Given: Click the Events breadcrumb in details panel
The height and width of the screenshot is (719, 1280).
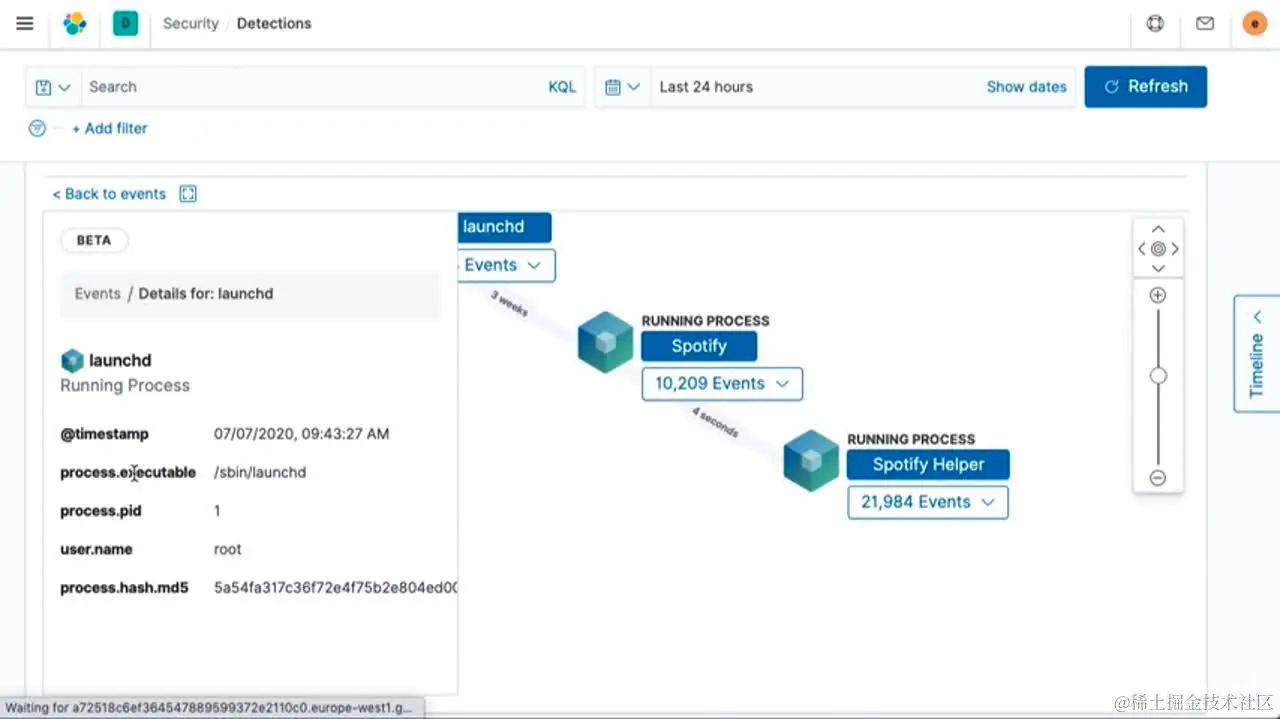Looking at the screenshot, I should [x=98, y=294].
